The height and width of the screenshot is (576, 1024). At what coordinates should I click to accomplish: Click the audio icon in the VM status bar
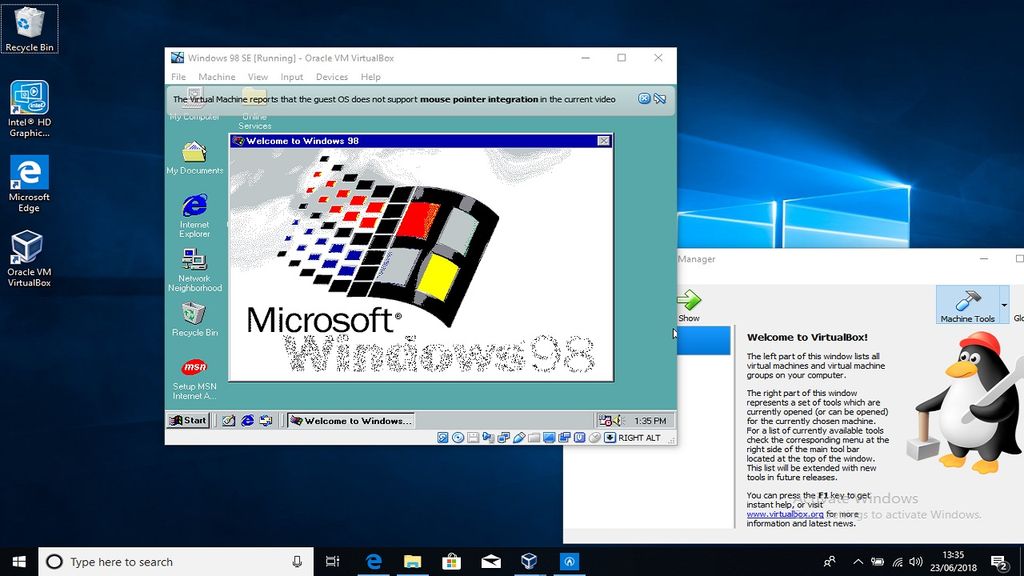tap(488, 438)
